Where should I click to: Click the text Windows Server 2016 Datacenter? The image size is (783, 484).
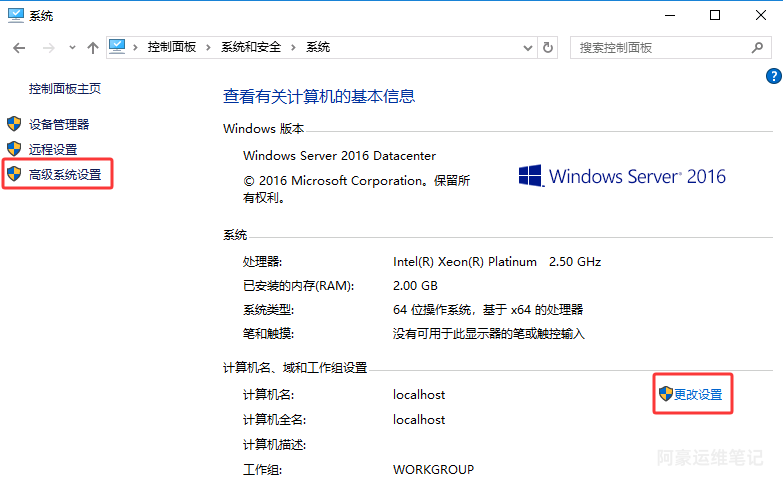pos(340,156)
